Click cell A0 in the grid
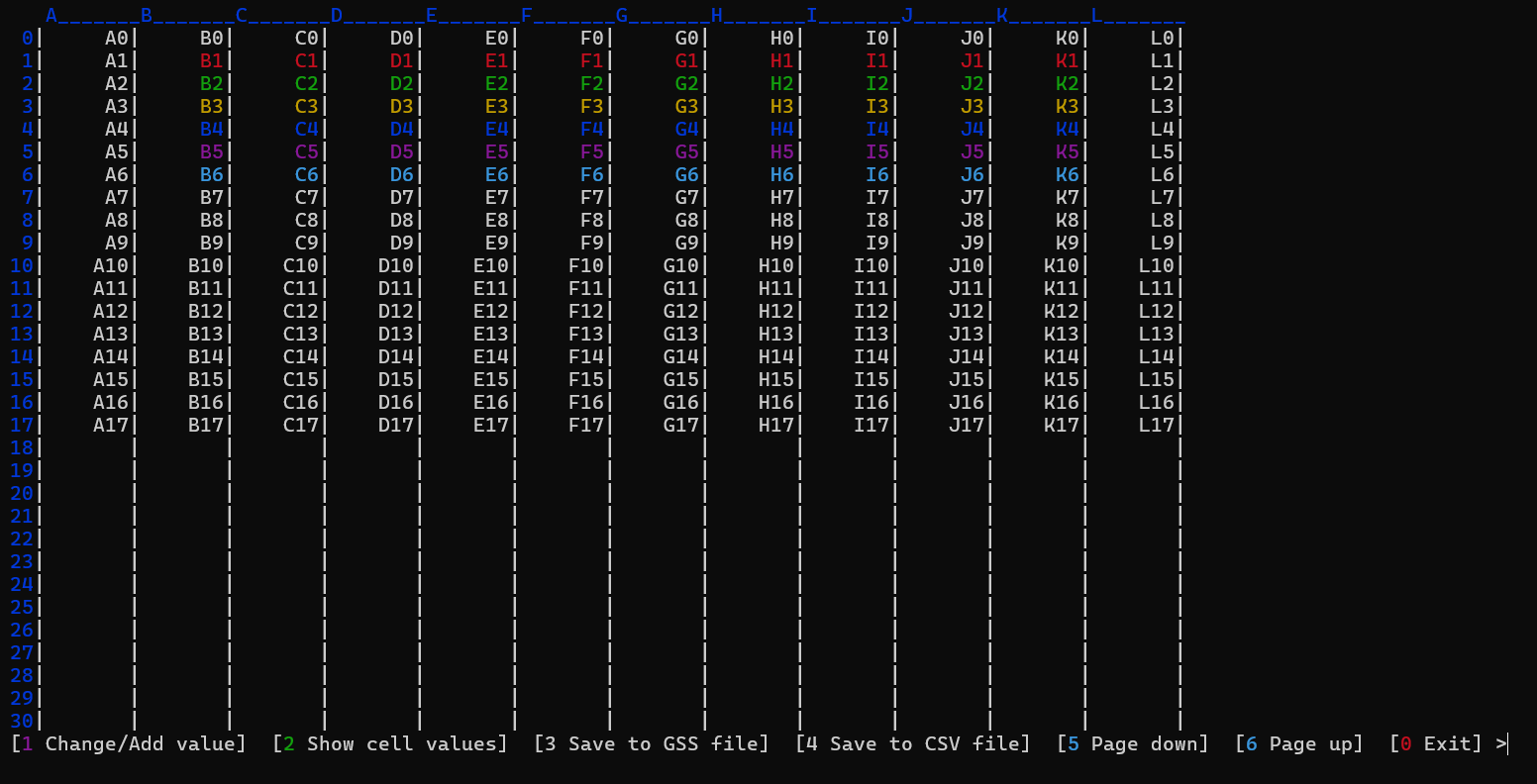Screen dimensions: 1537x784 click(x=117, y=39)
